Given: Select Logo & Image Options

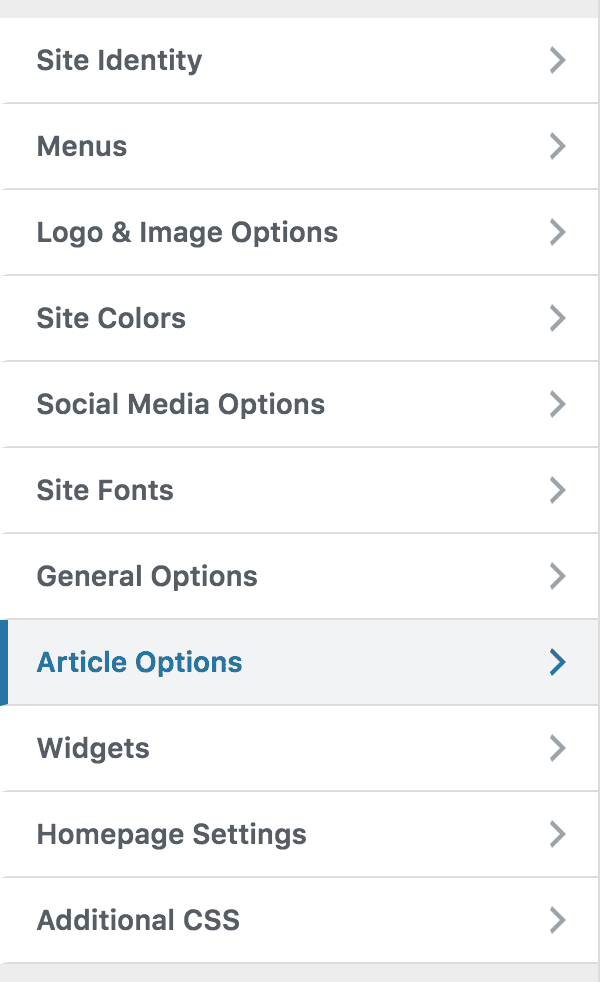Looking at the screenshot, I should click(x=299, y=232).
